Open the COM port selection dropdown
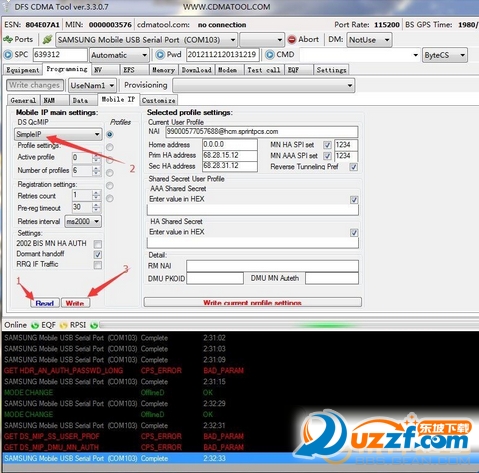This screenshot has height=473, width=479. tap(147, 40)
